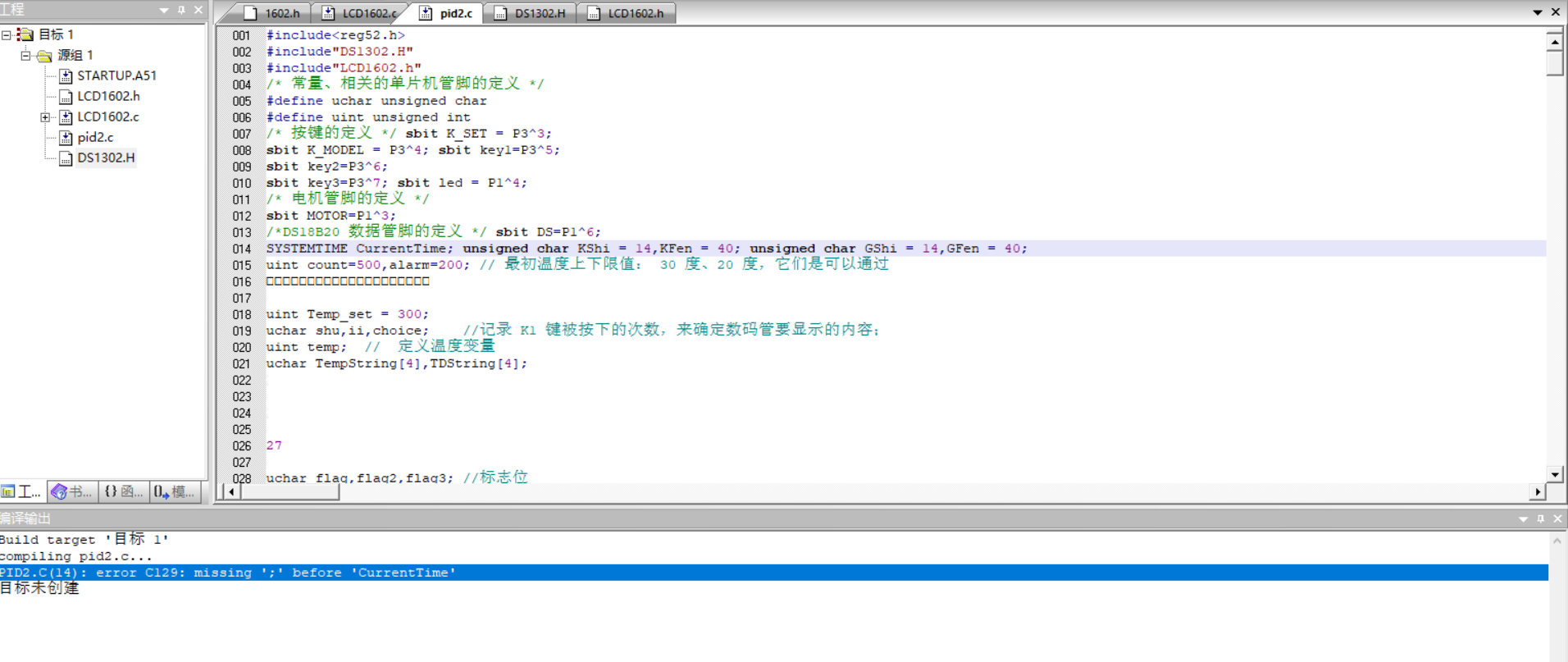Click the "compiling pid2.c..." output line
1568x662 pixels.
(x=76, y=556)
